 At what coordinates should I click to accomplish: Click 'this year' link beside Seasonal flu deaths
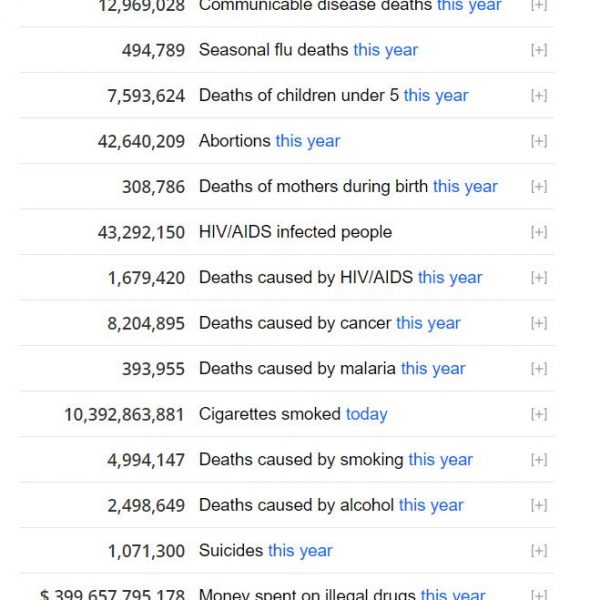point(385,50)
